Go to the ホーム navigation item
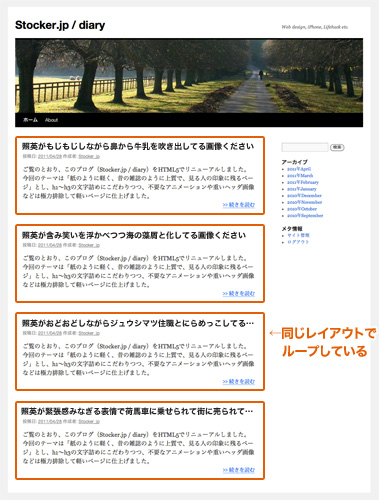 point(30,120)
